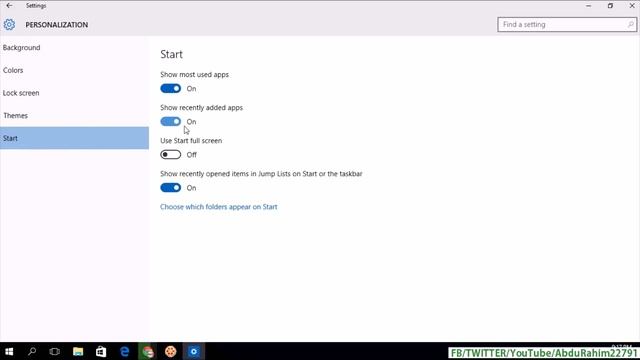Open Background personalization page
Image resolution: width=640 pixels, height=360 pixels.
(x=74, y=48)
